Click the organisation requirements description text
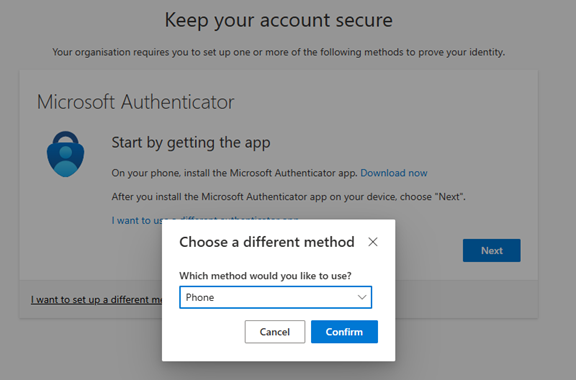Screen dimensions: 576x380 tap(278, 52)
